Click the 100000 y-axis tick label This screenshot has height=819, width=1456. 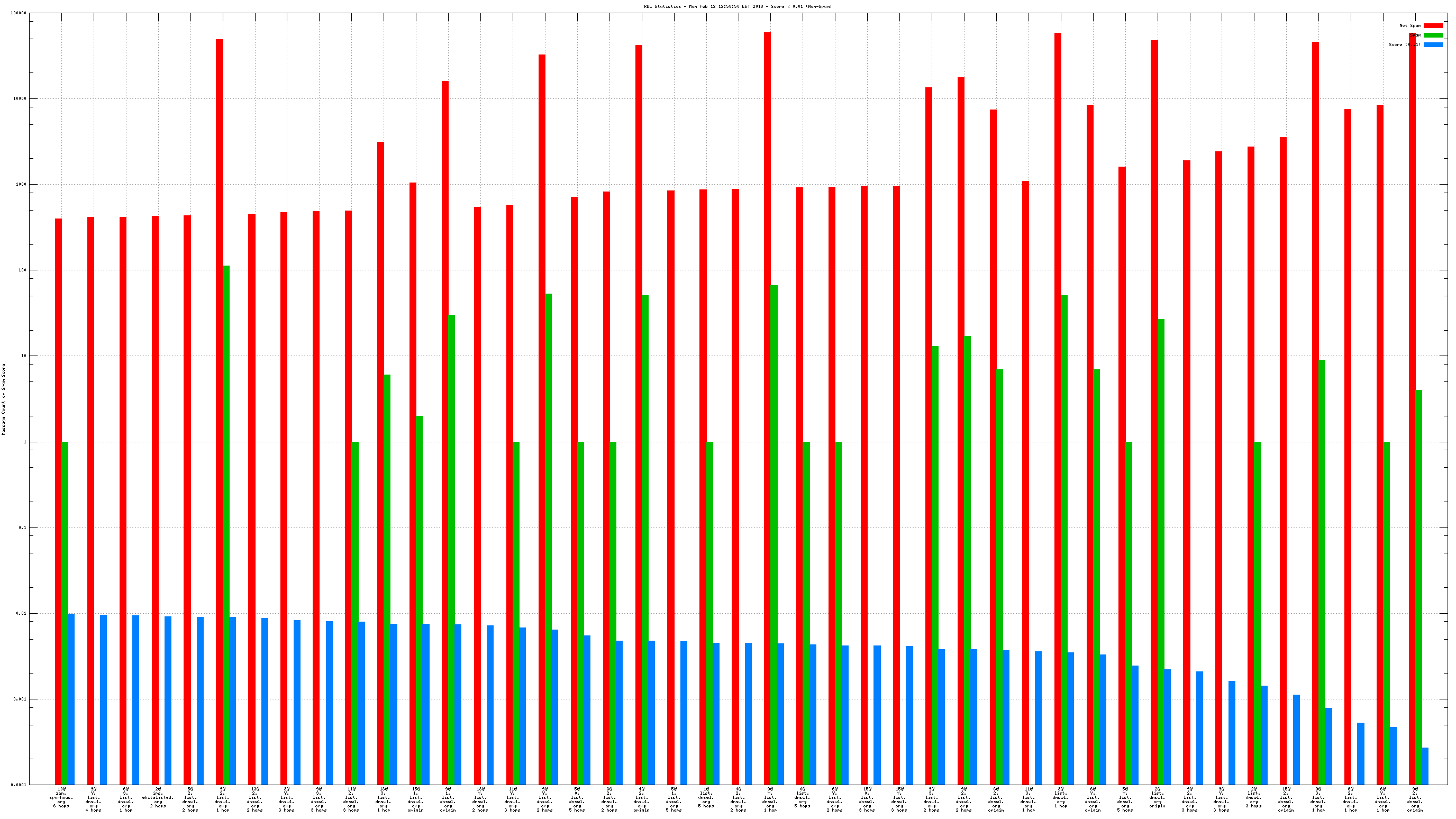click(x=19, y=13)
